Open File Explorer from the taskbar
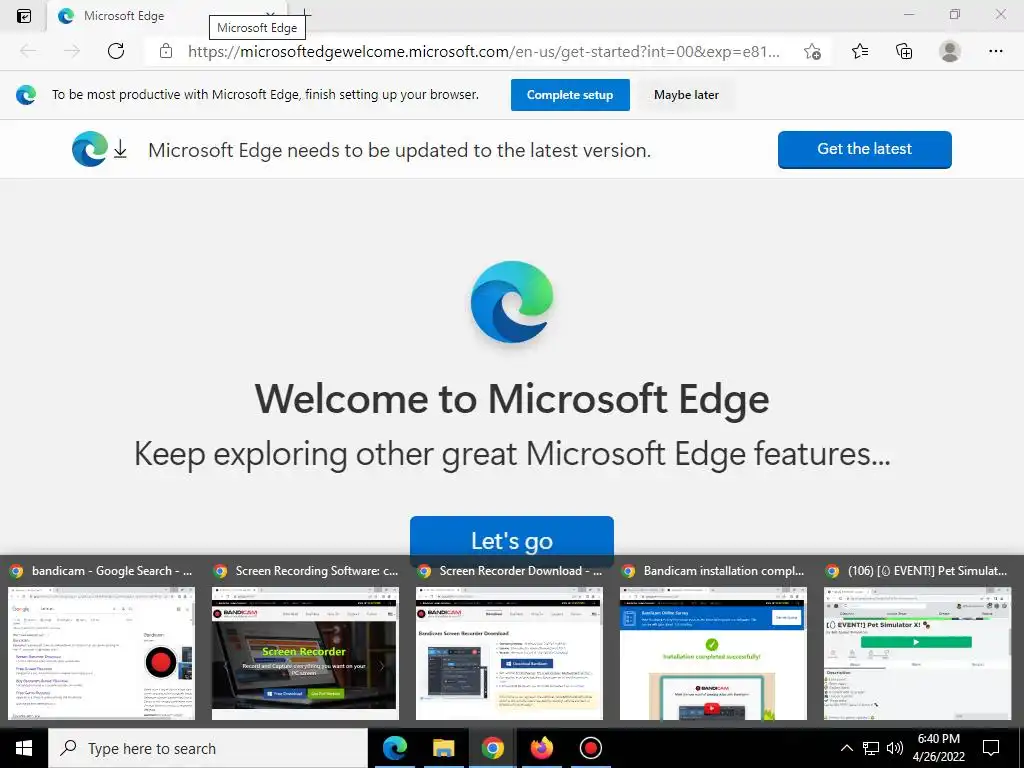The image size is (1024, 768). (443, 748)
